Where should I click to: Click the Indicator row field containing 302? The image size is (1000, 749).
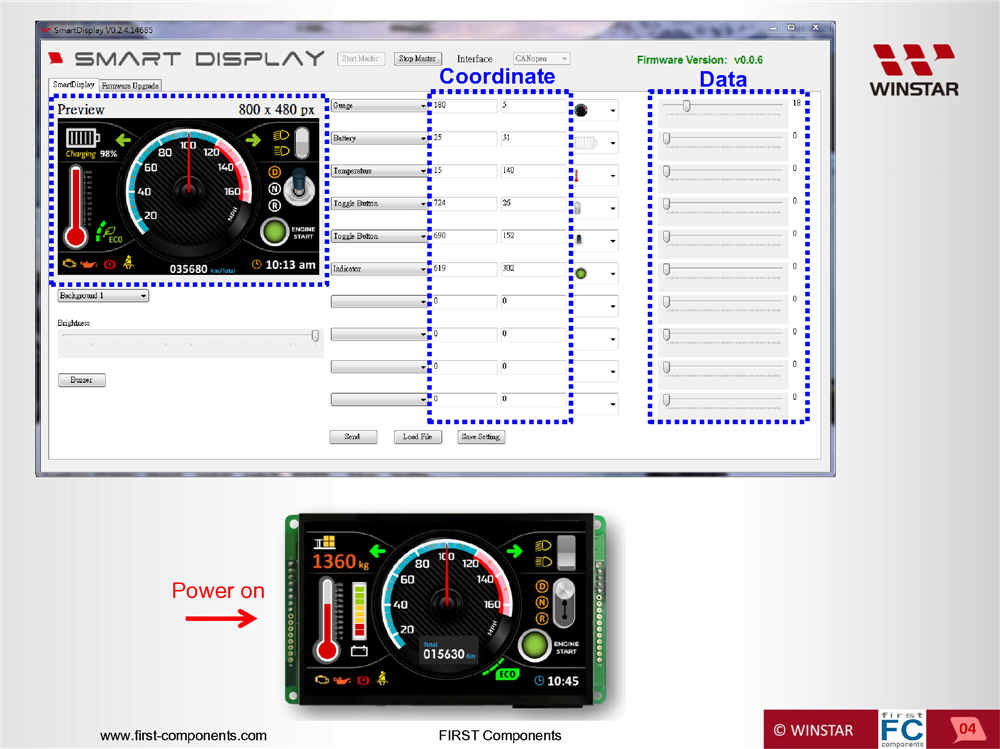coord(533,269)
